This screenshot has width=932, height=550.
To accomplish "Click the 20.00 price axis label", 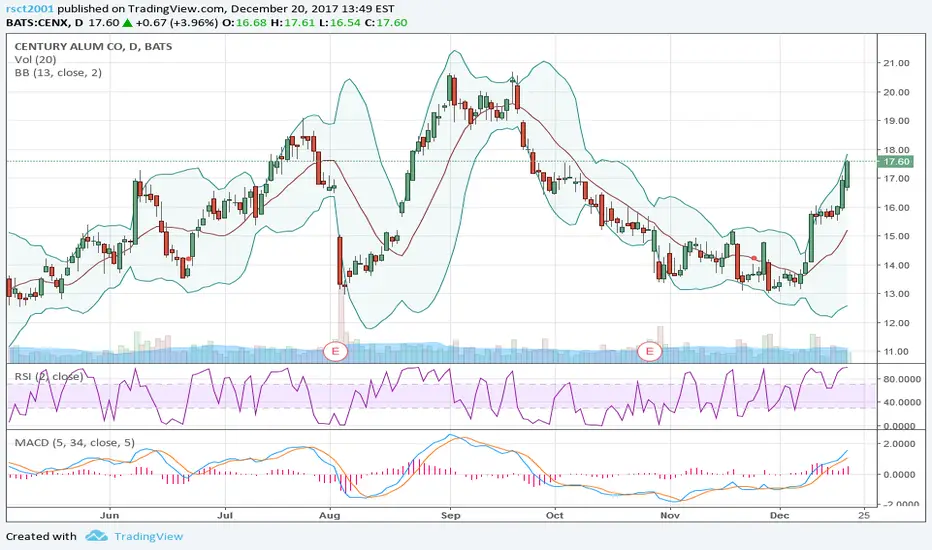I will click(x=896, y=92).
